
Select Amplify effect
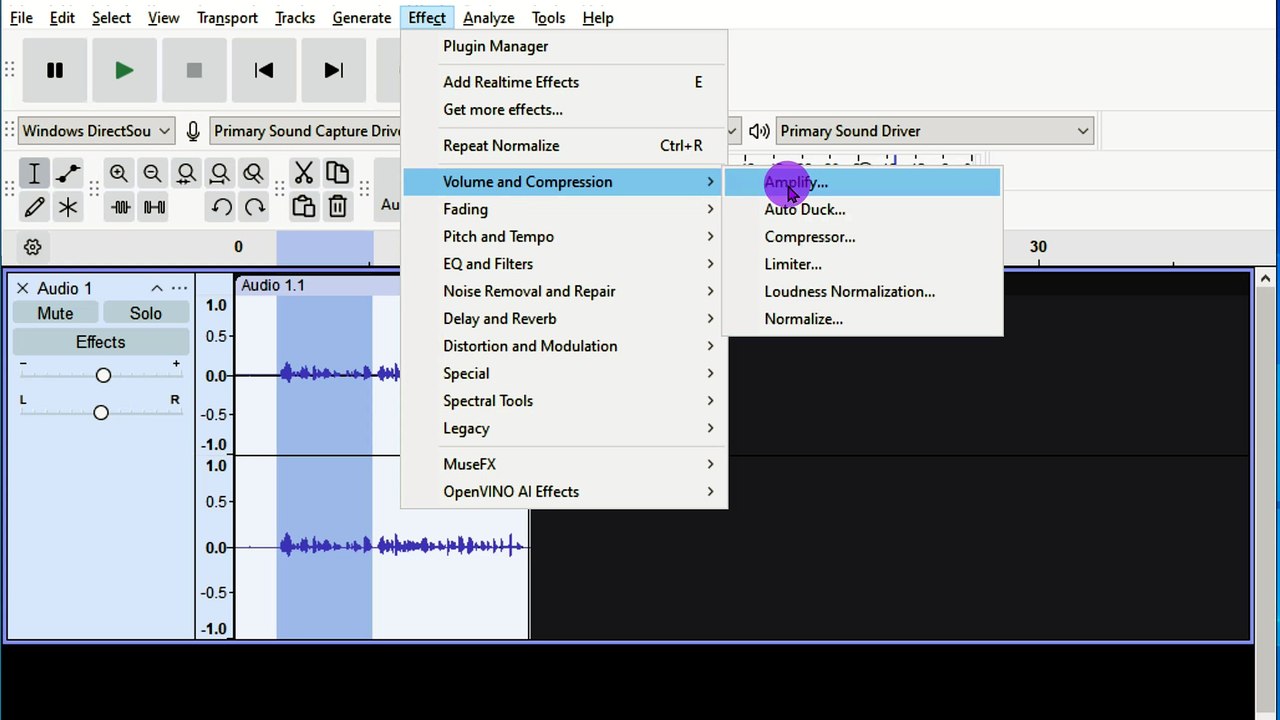point(862,182)
